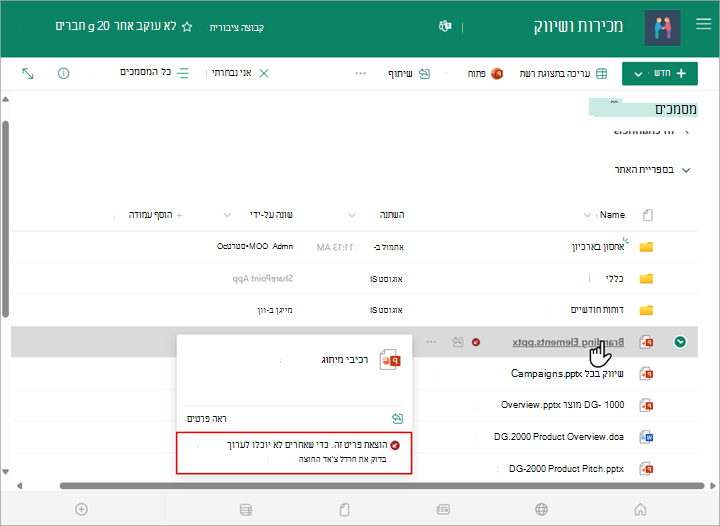Open the שונה על-ידי column dropdown

[227, 215]
